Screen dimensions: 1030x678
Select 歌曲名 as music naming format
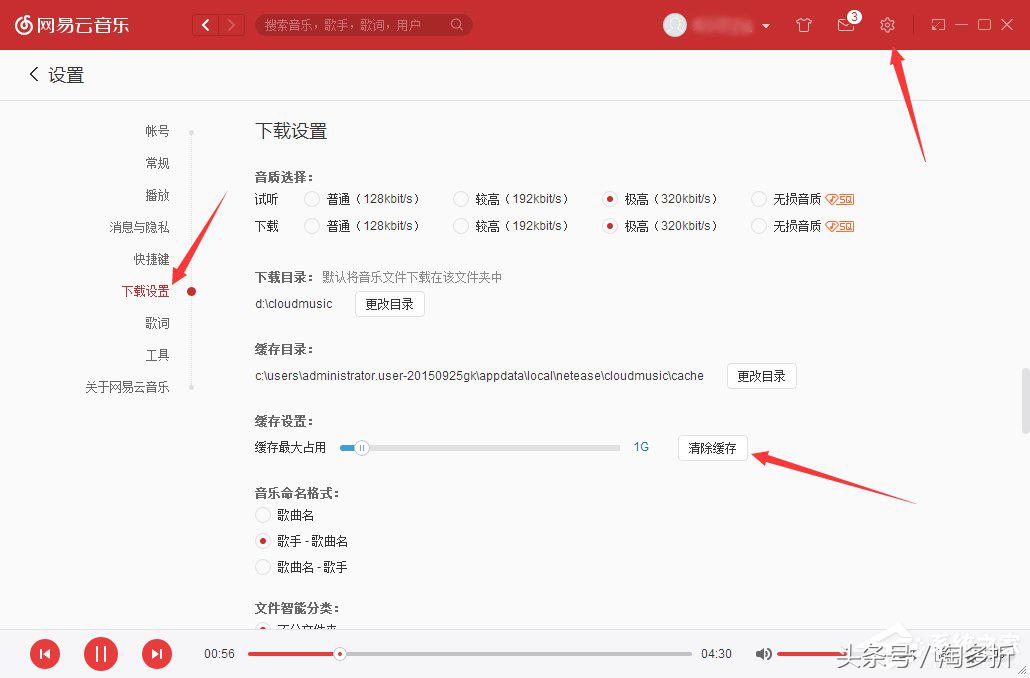point(262,515)
